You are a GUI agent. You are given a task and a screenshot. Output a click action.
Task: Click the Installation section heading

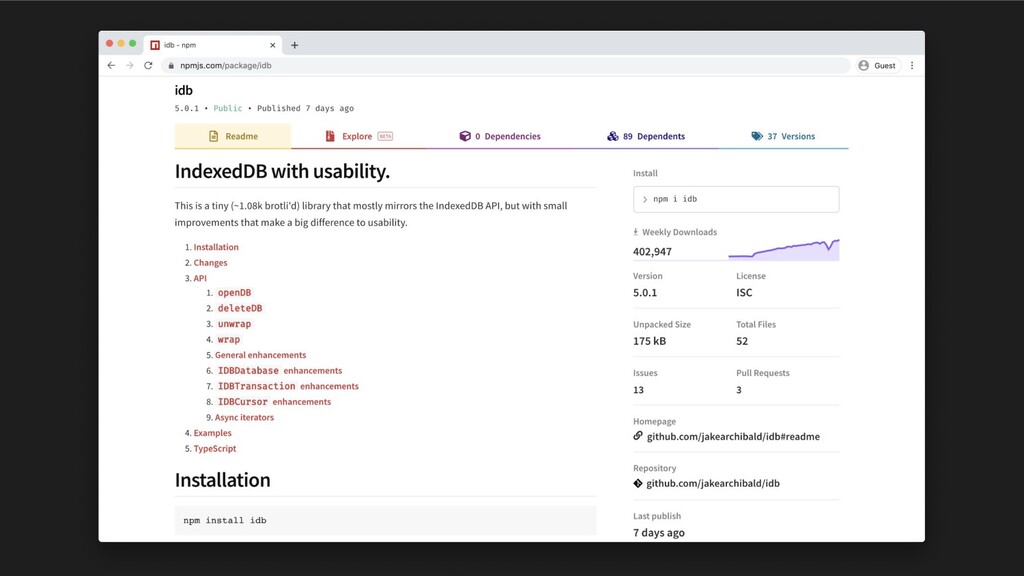tap(222, 480)
